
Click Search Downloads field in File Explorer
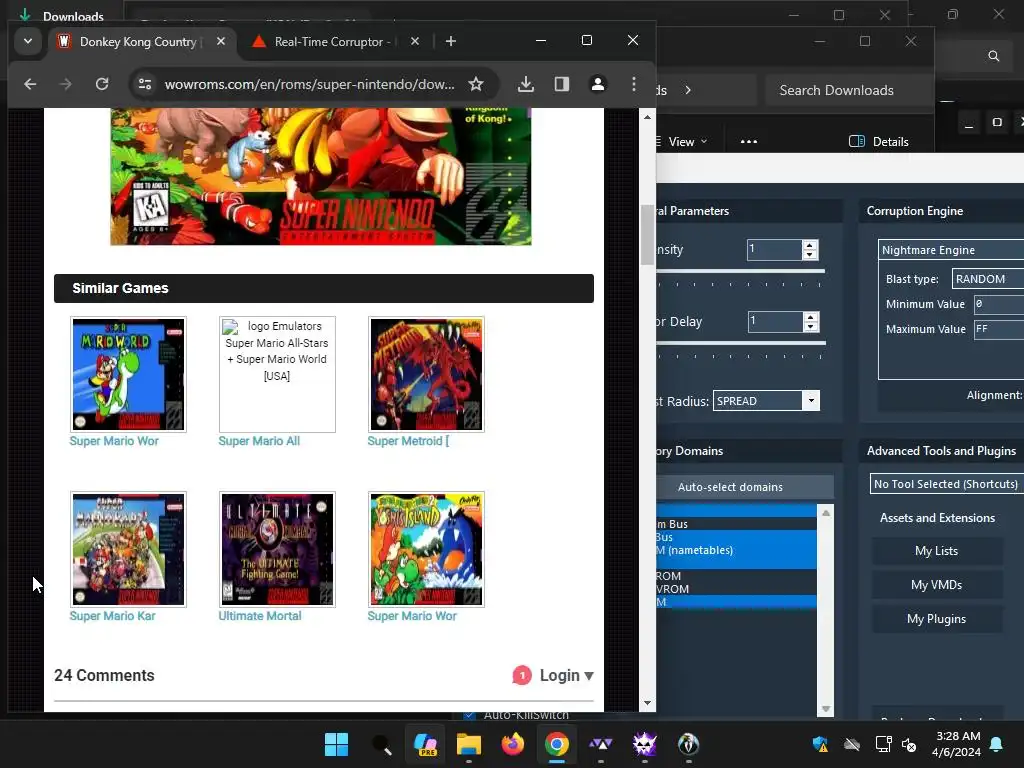coord(848,90)
